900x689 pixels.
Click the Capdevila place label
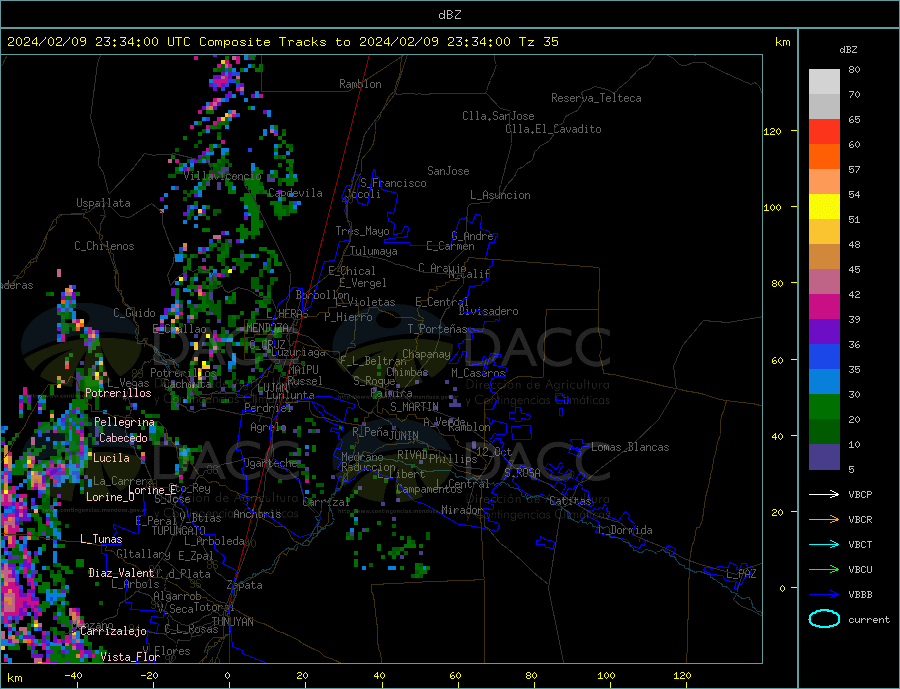coord(295,193)
